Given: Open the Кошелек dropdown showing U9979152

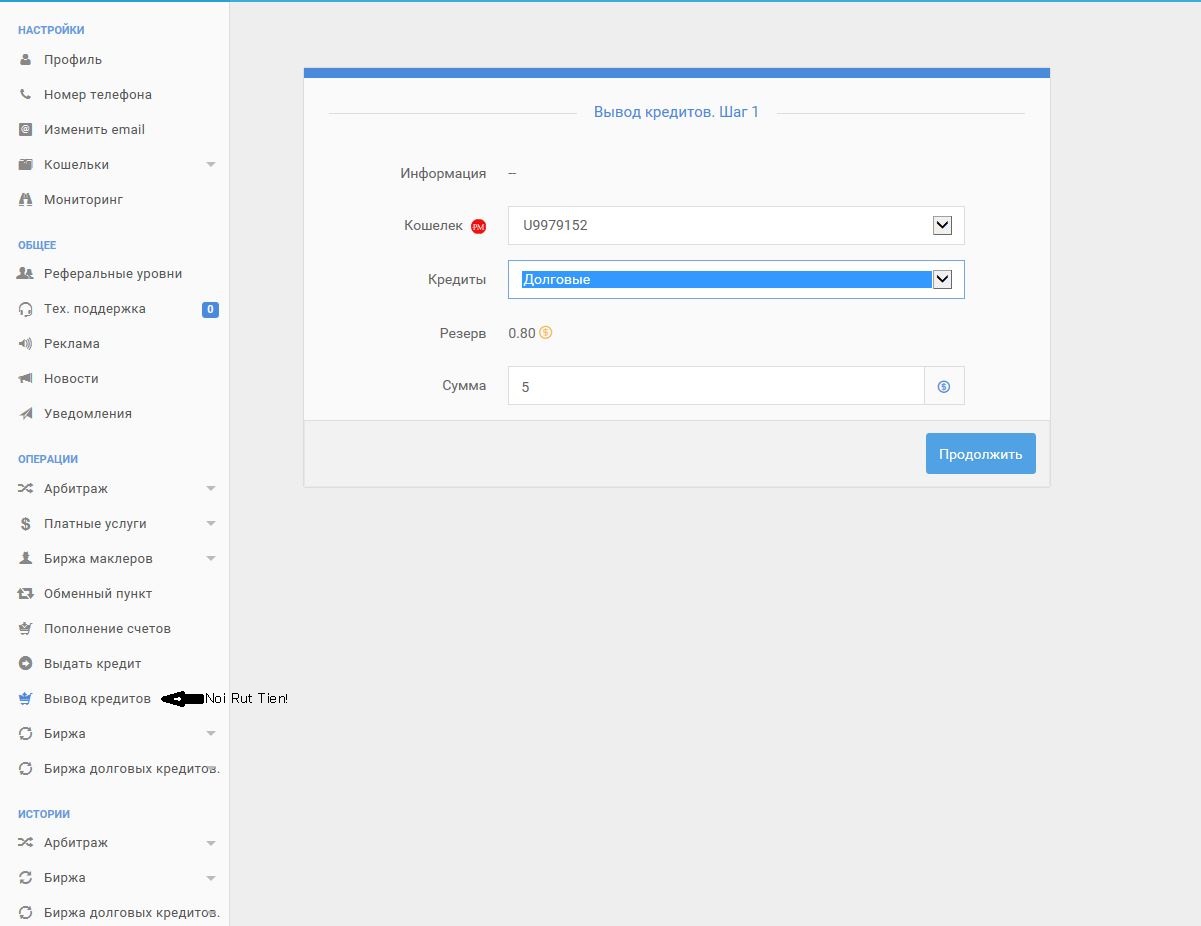Looking at the screenshot, I should [736, 226].
